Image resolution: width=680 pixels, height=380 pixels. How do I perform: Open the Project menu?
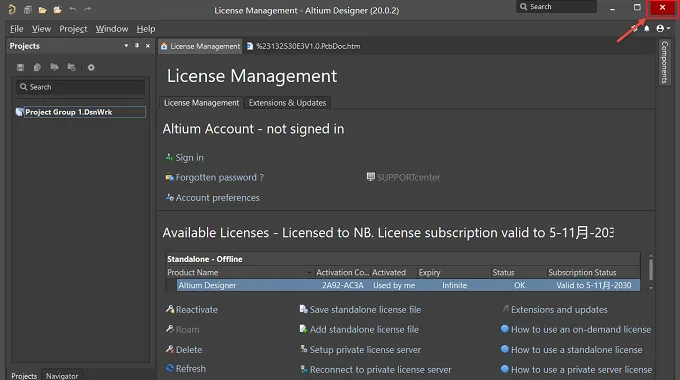[73, 29]
